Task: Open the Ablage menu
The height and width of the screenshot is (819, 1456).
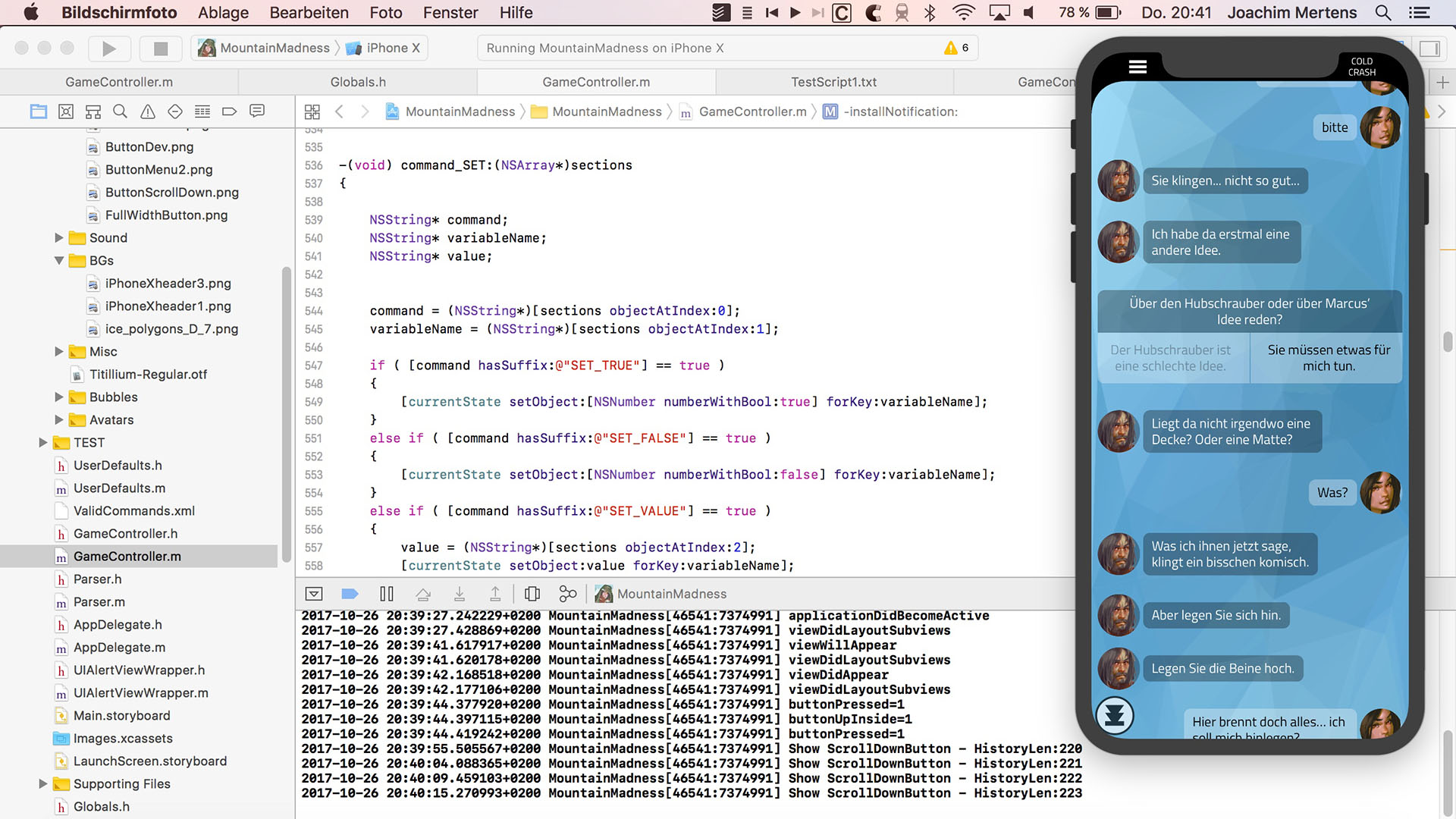Action: (223, 13)
